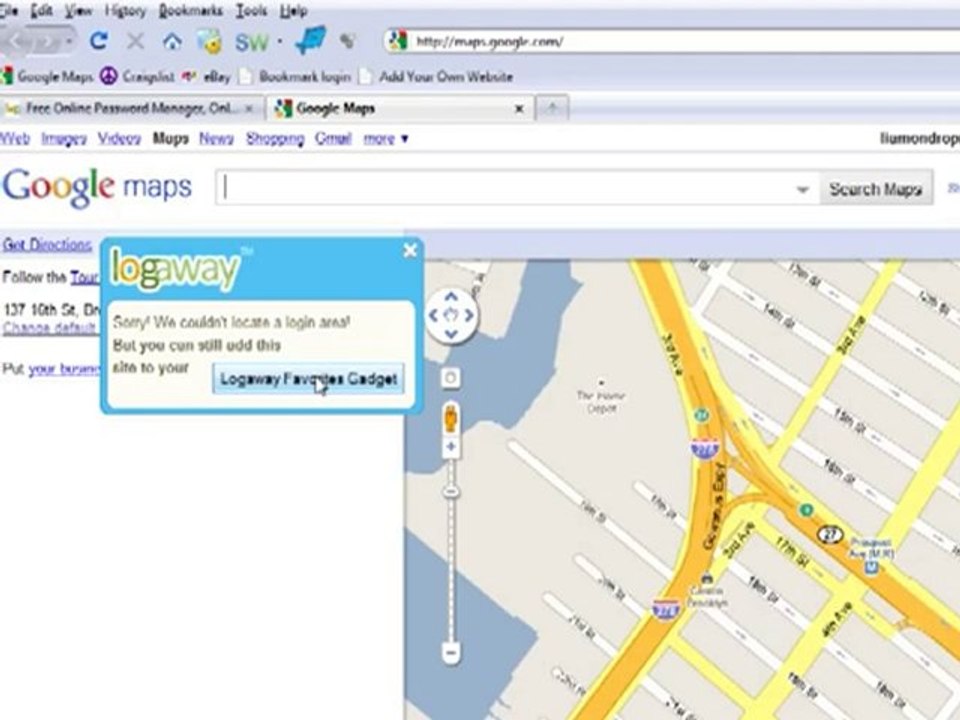The height and width of the screenshot is (720, 960).
Task: Open the Tools menu
Action: coord(251,10)
